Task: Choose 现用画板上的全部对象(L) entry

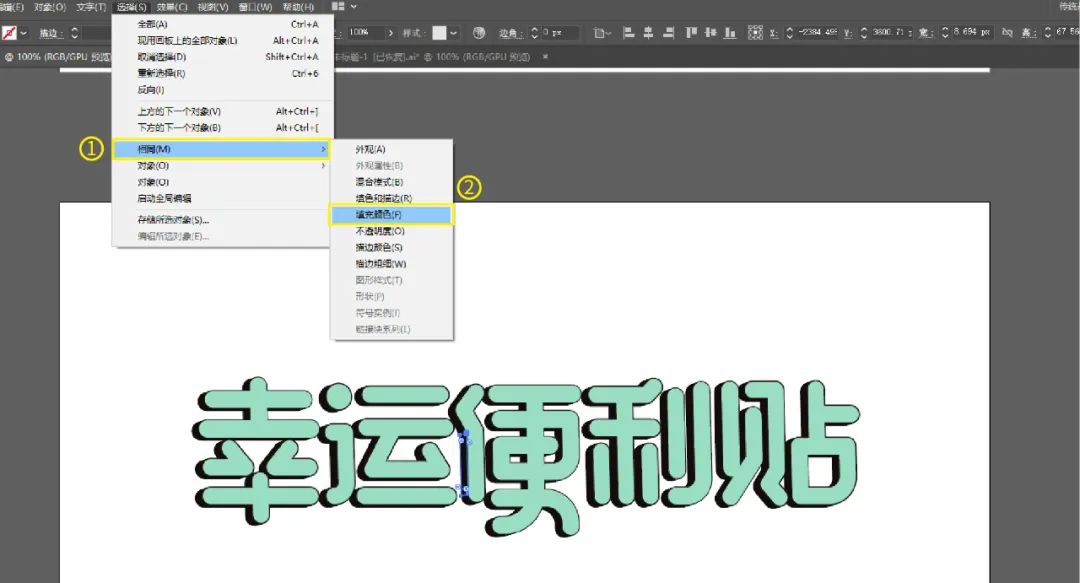Action: click(222, 41)
